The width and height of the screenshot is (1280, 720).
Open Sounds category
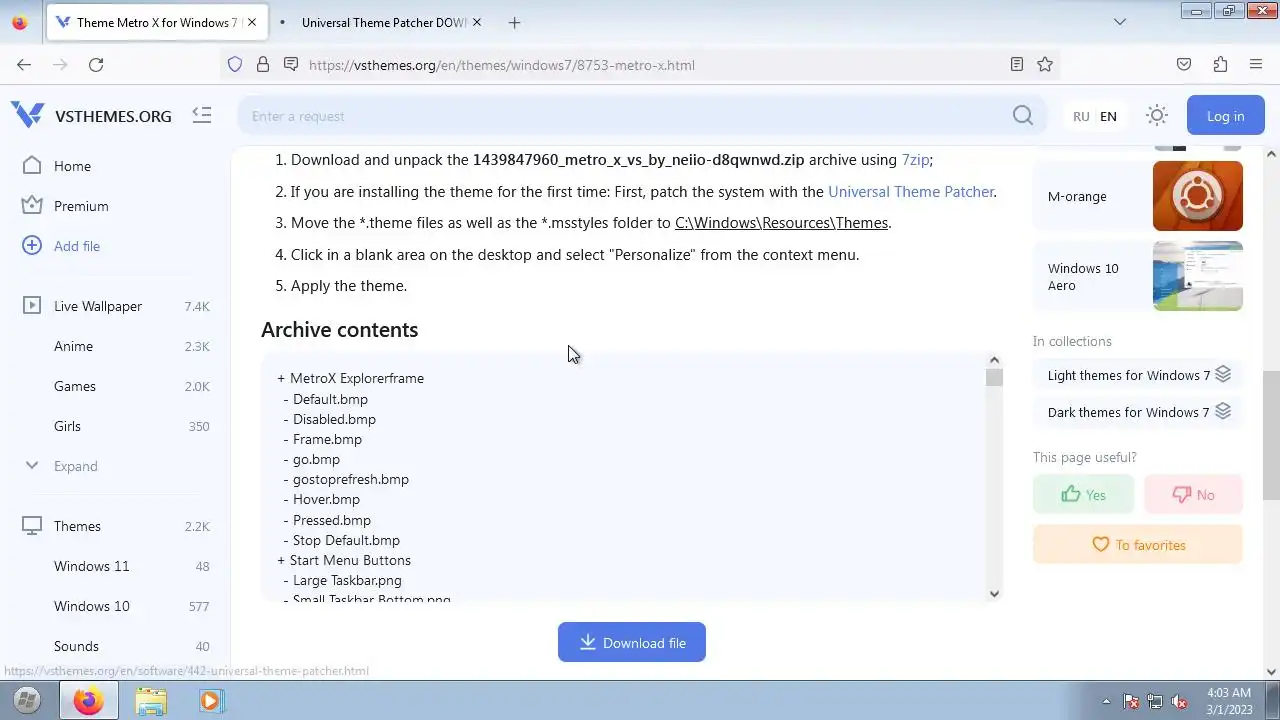coord(76,646)
